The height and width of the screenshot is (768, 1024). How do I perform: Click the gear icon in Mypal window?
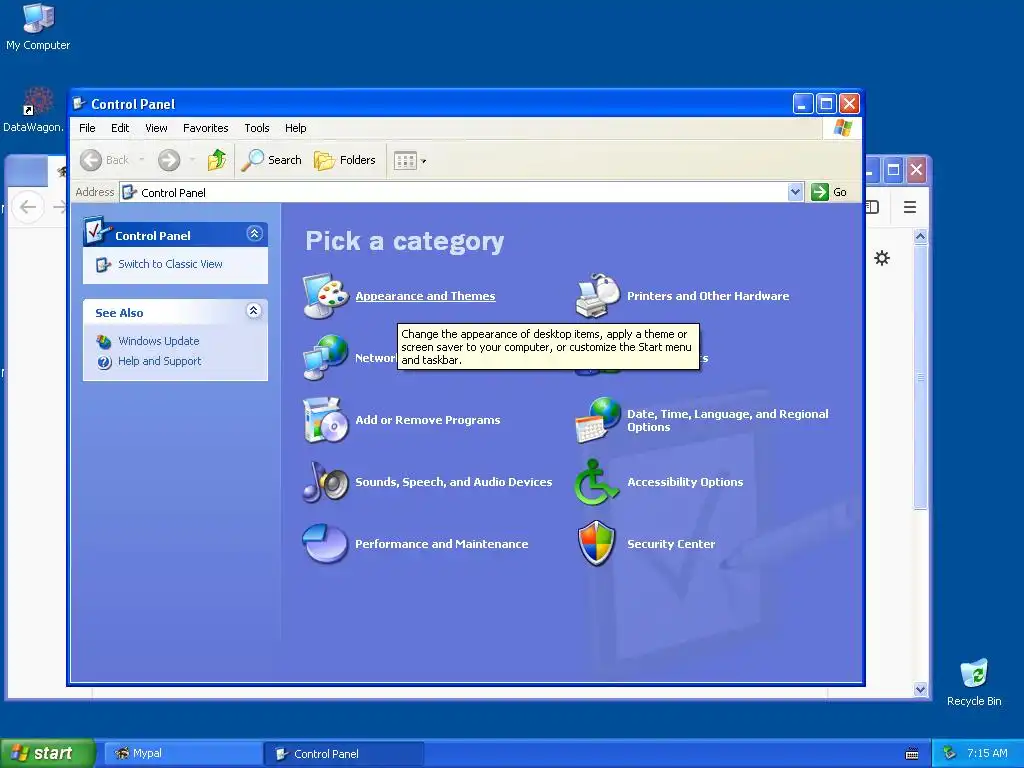click(x=882, y=258)
